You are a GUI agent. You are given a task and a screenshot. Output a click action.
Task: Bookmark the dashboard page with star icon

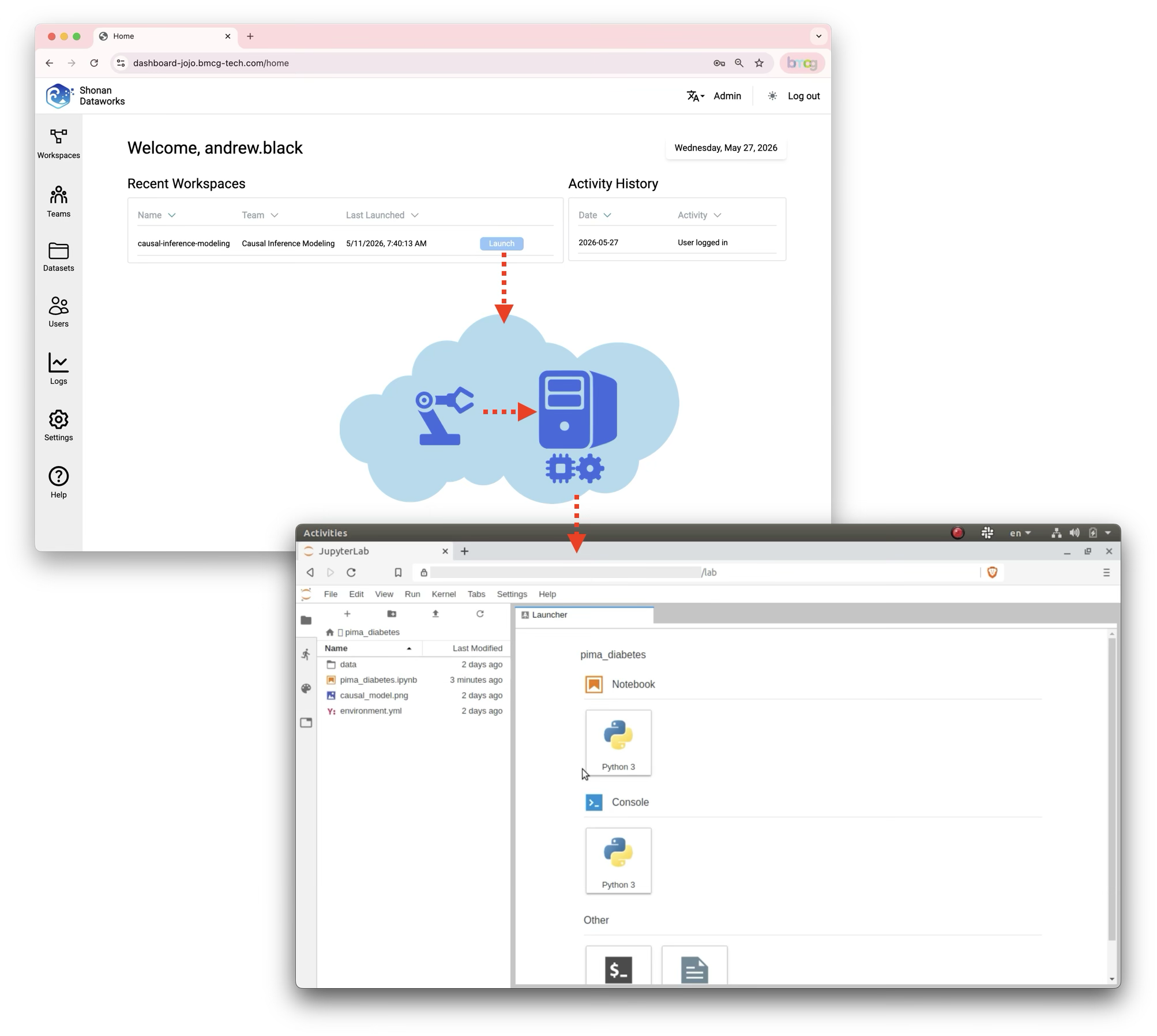(x=759, y=63)
